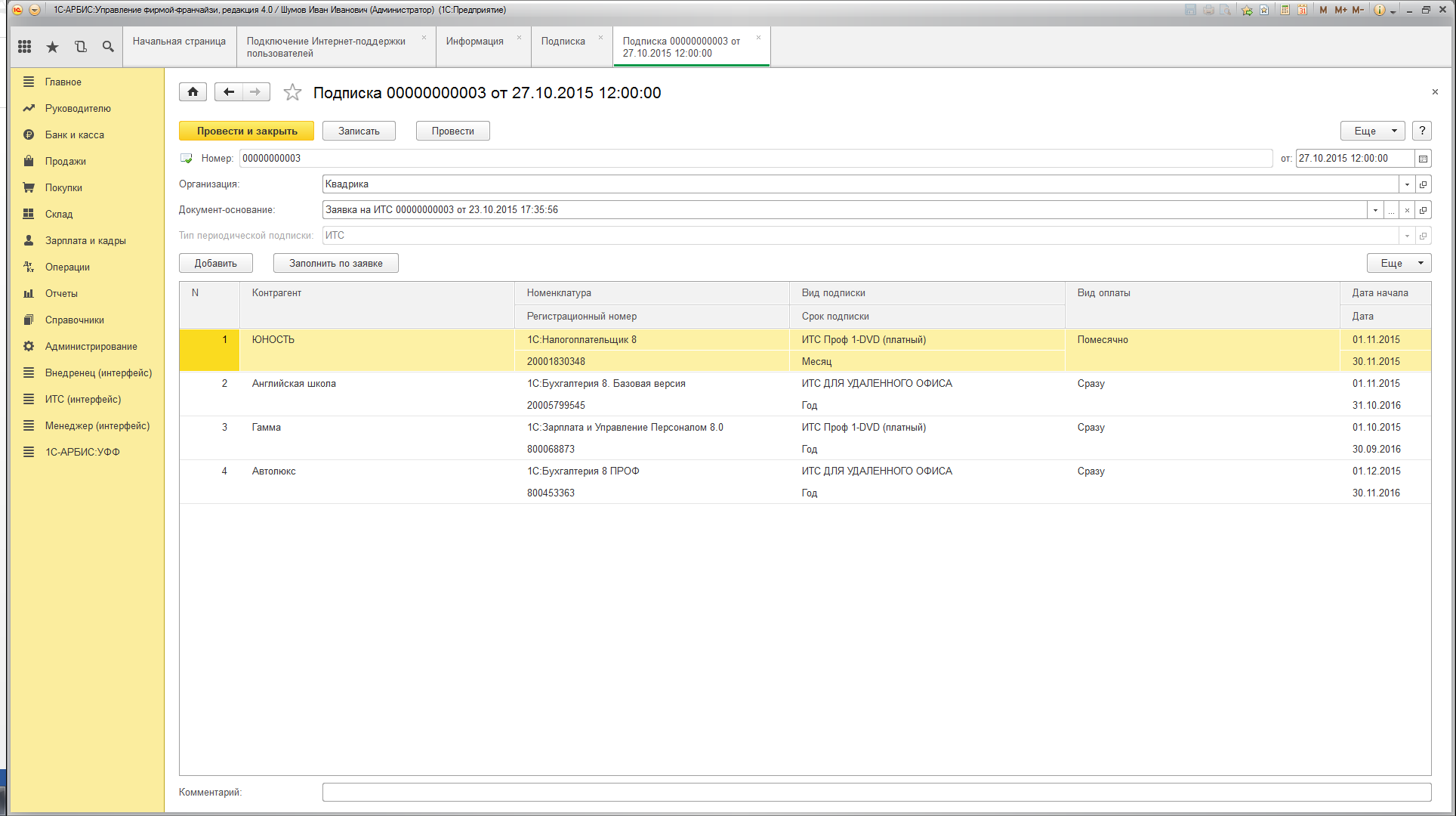
Task: Click the Провести button
Action: coord(453,131)
